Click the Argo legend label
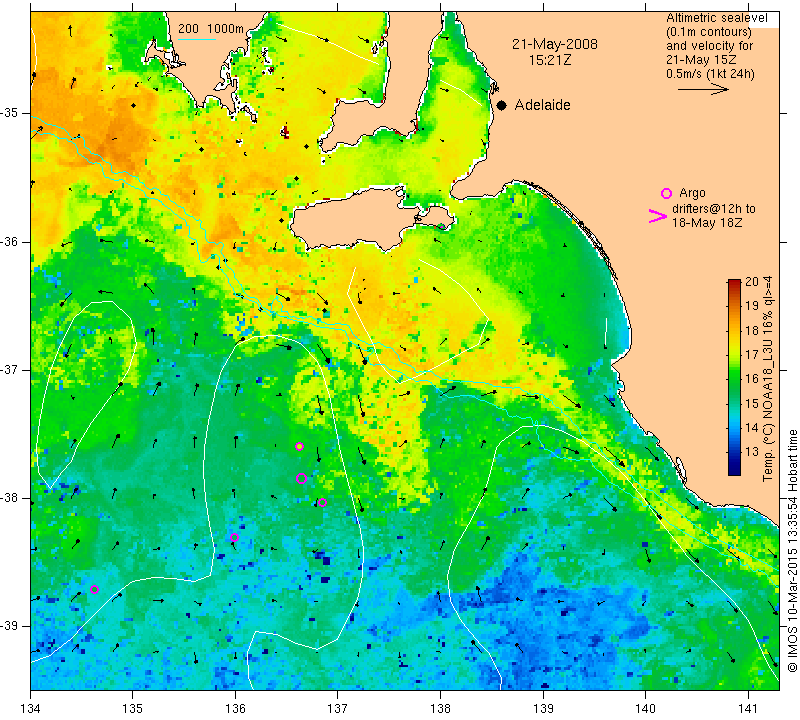The height and width of the screenshot is (720, 800). tap(692, 193)
